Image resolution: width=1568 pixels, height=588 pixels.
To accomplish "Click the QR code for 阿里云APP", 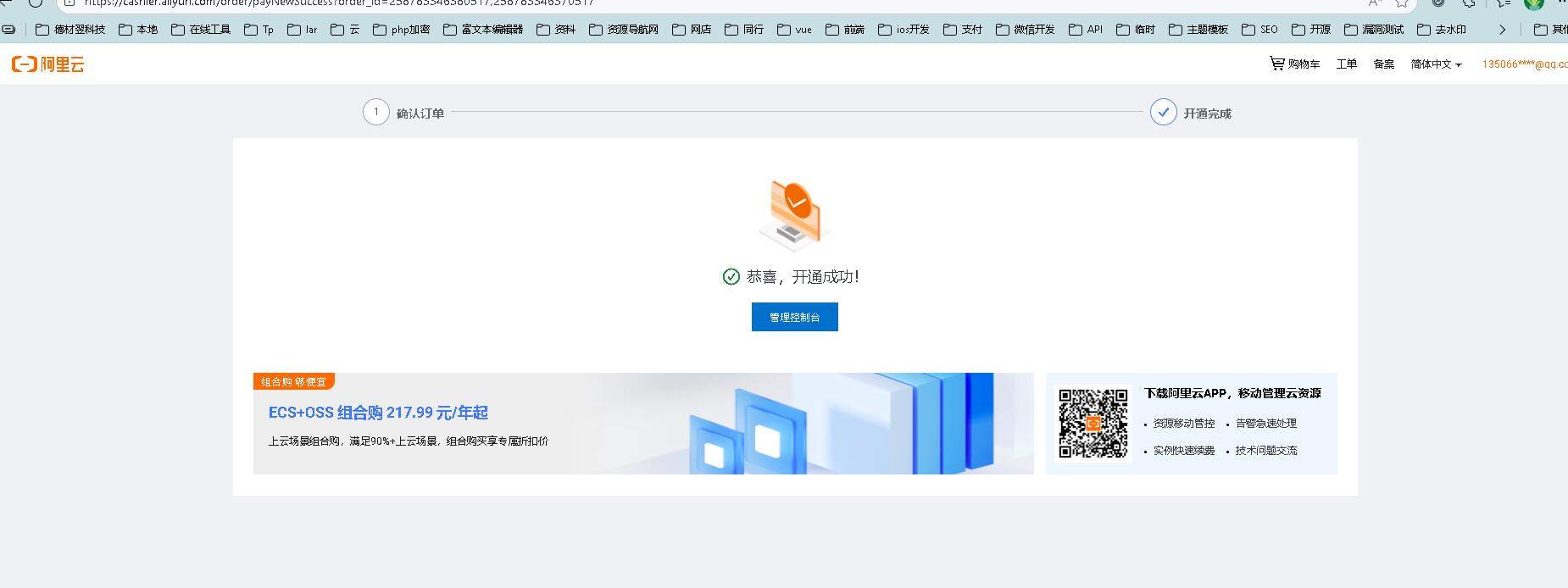I will (1093, 423).
